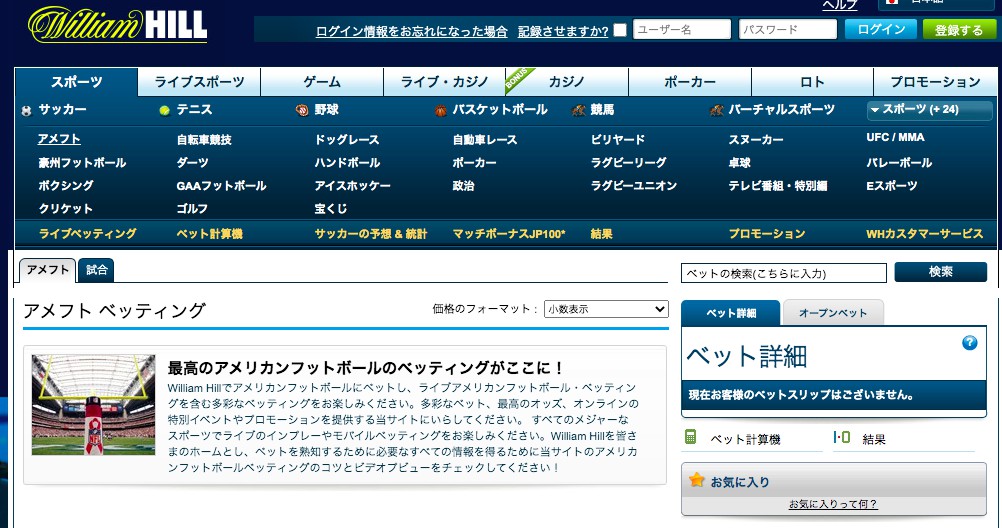Click the baseball icon next to 野球
This screenshot has width=1002, height=528.
(x=302, y=111)
